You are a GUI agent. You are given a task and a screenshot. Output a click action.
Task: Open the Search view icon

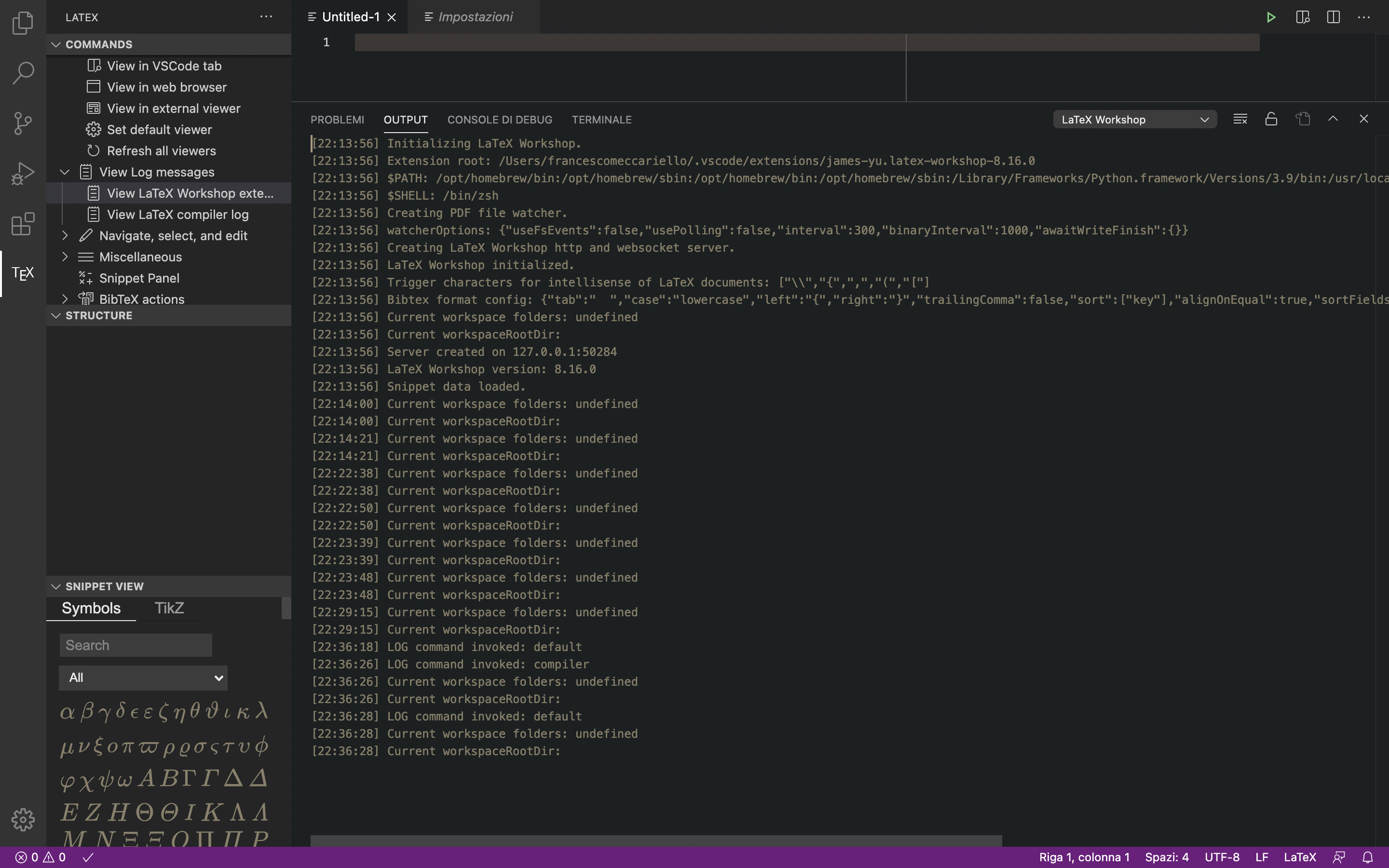click(22, 73)
